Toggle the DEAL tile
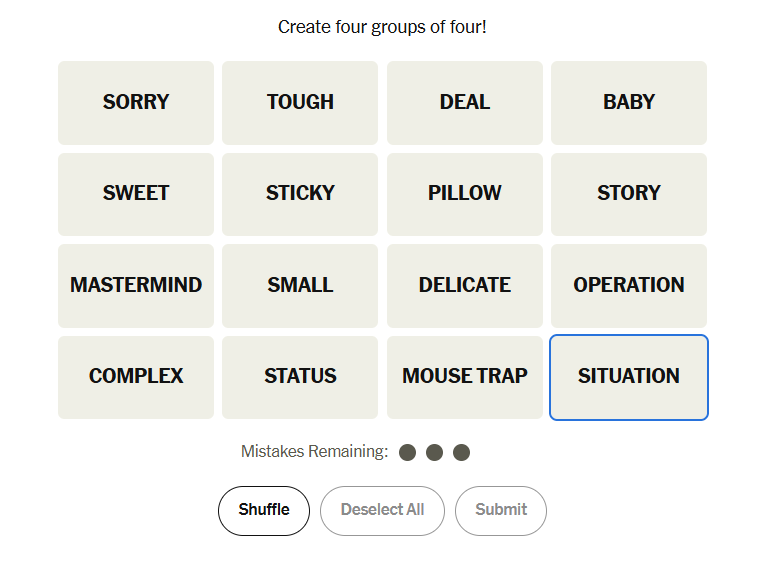Image resolution: width=766 pixels, height=581 pixels. (x=465, y=102)
